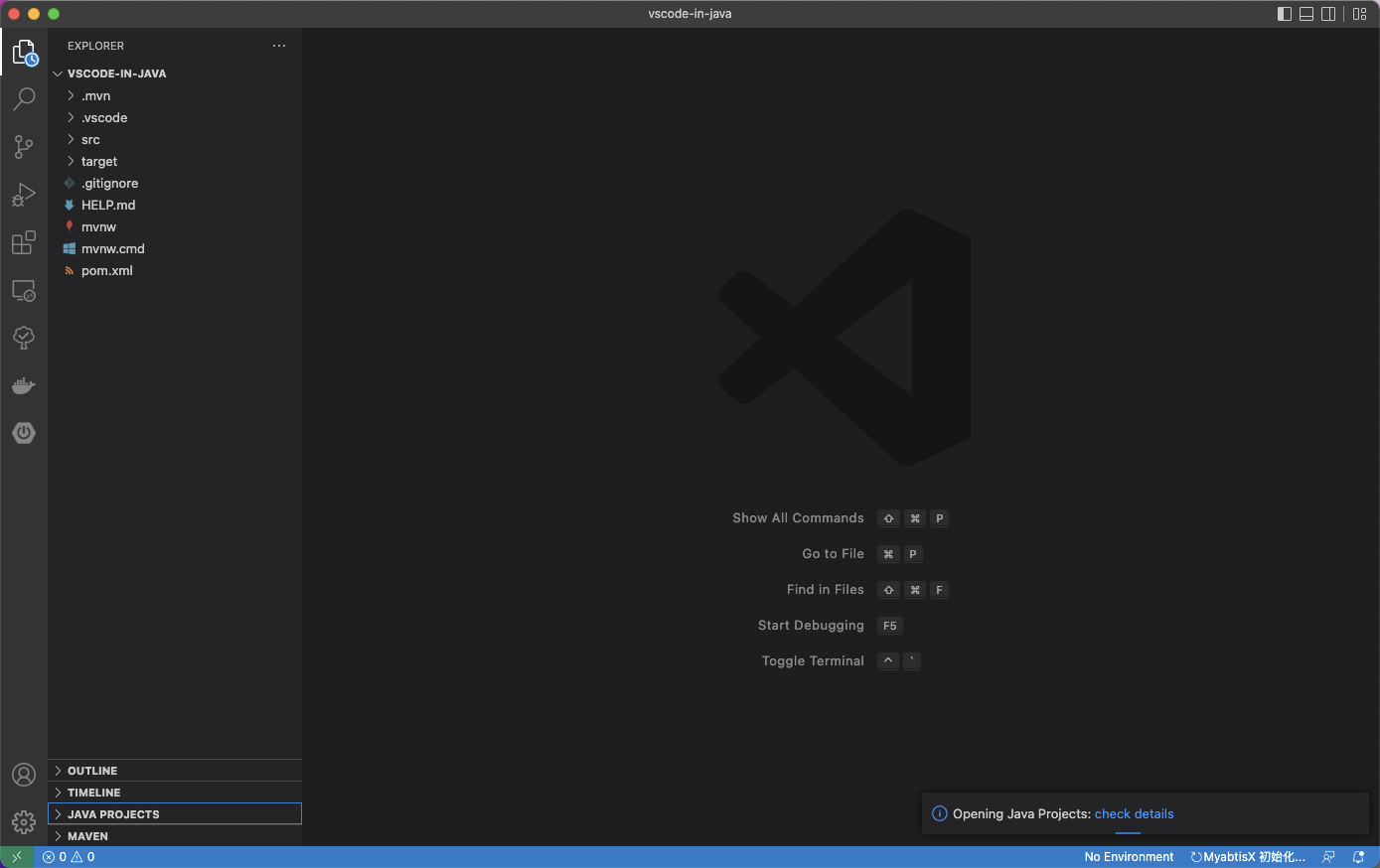
Task: Click the EXPLORER panel title
Action: click(95, 46)
